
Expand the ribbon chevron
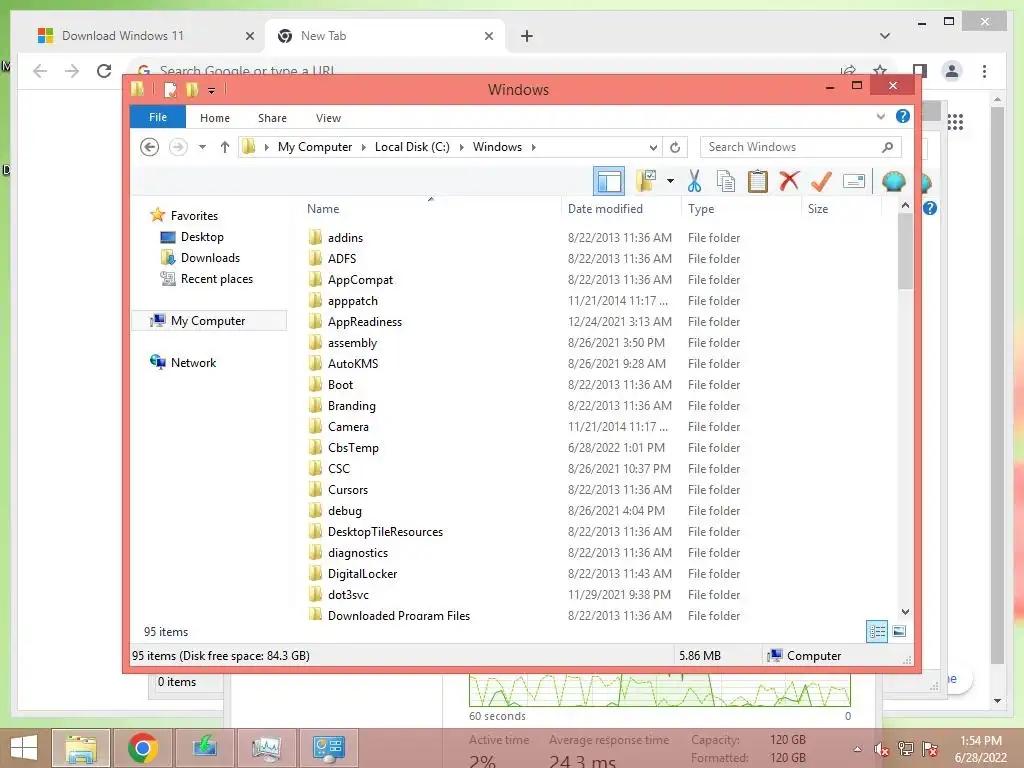[x=881, y=116]
